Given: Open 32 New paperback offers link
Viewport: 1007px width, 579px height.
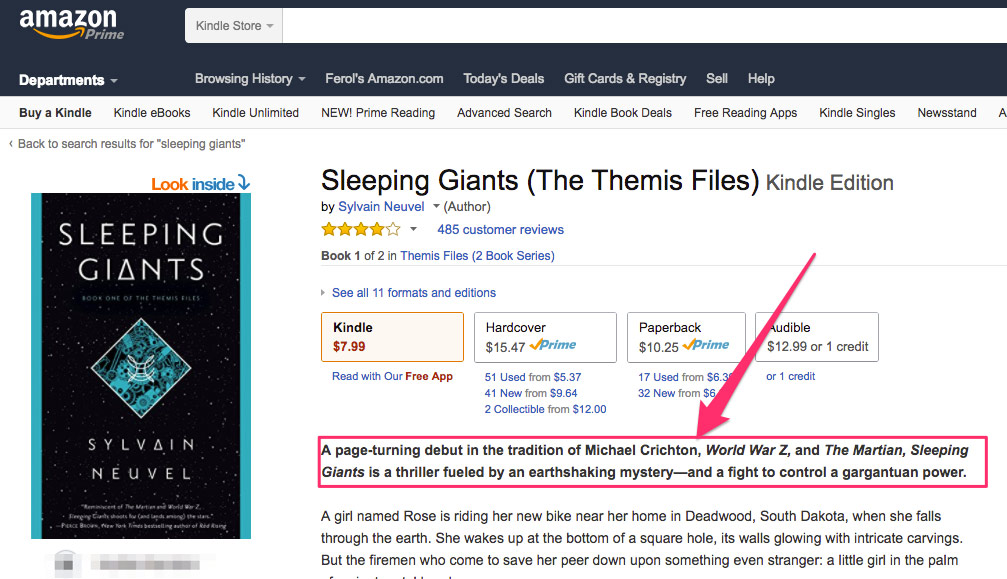Looking at the screenshot, I should coord(676,393).
